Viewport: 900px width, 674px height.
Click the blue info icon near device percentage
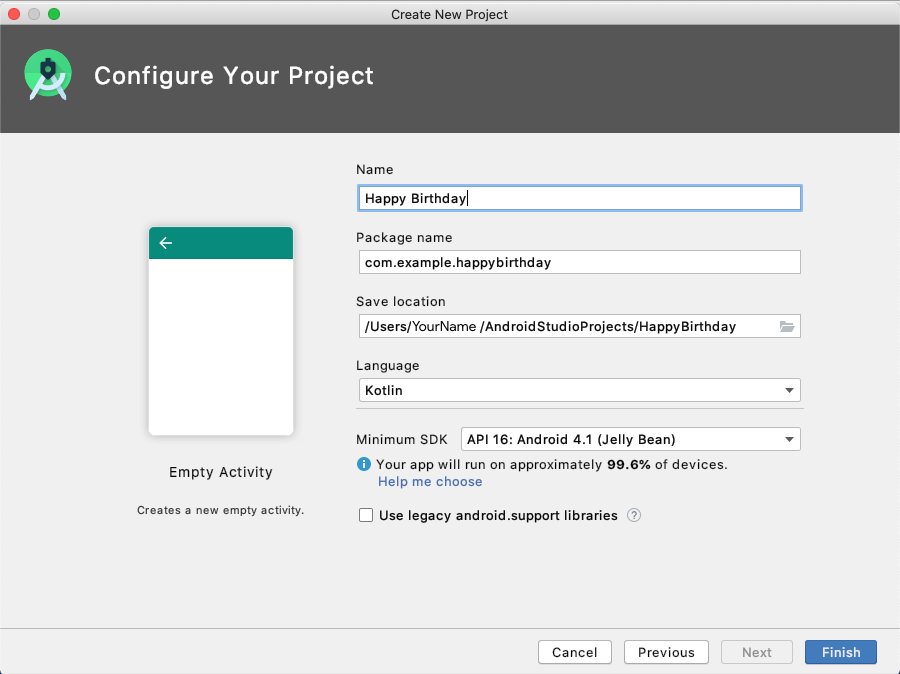tap(363, 465)
